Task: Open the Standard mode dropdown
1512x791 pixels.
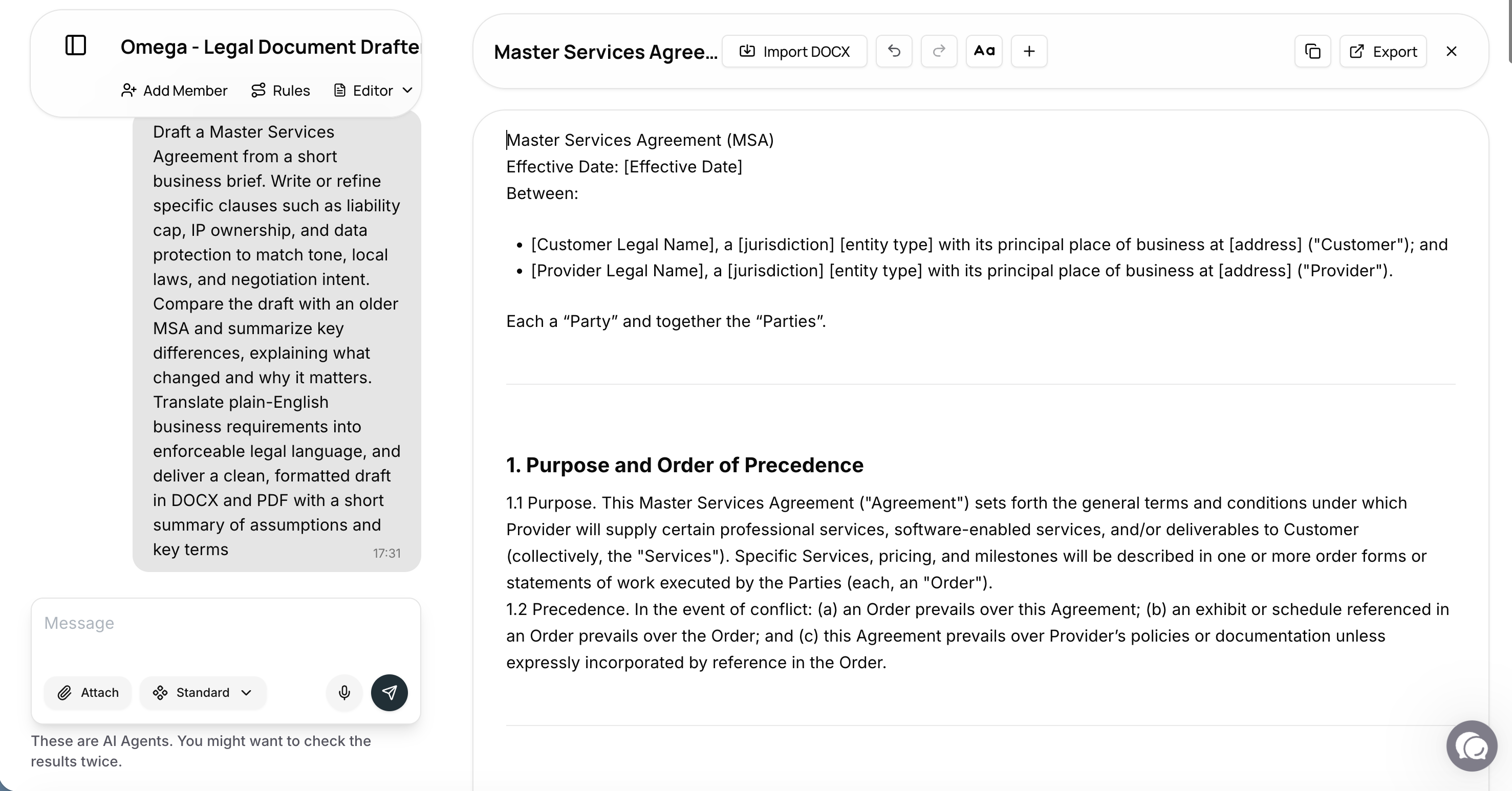Action: point(203,692)
